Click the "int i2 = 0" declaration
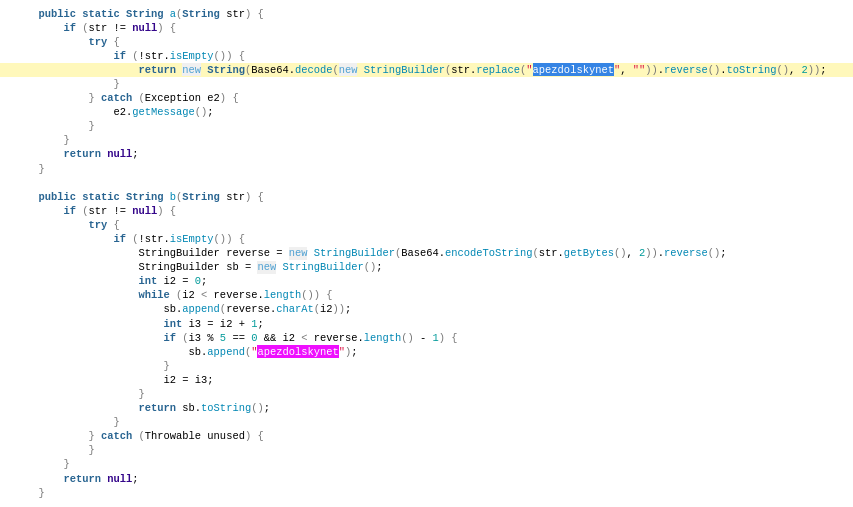853x507 pixels. 172,281
